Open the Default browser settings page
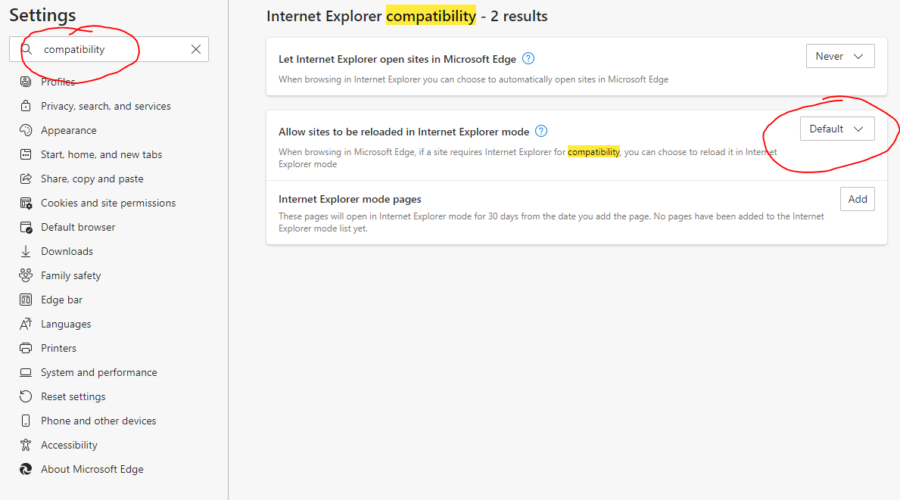Screen dimensions: 900x500 78,227
